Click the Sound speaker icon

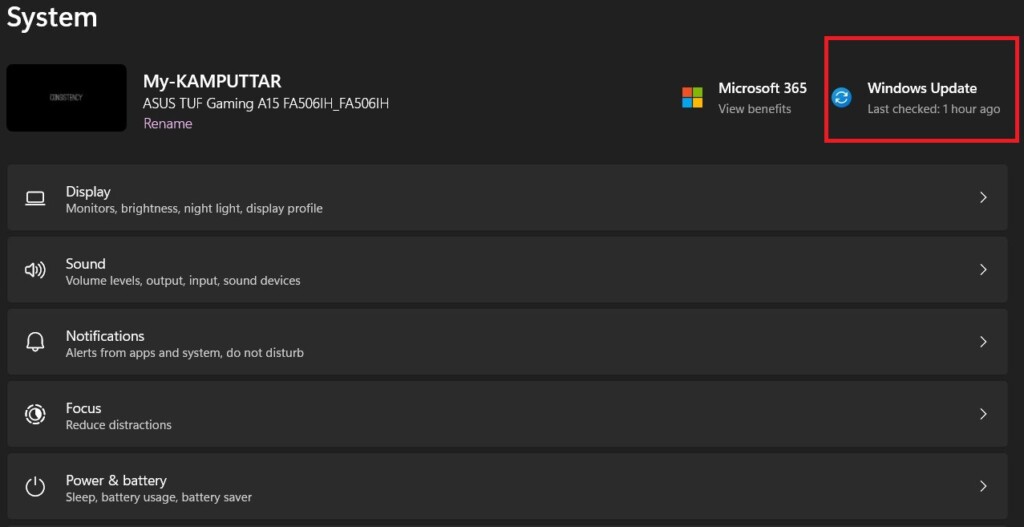tap(35, 270)
